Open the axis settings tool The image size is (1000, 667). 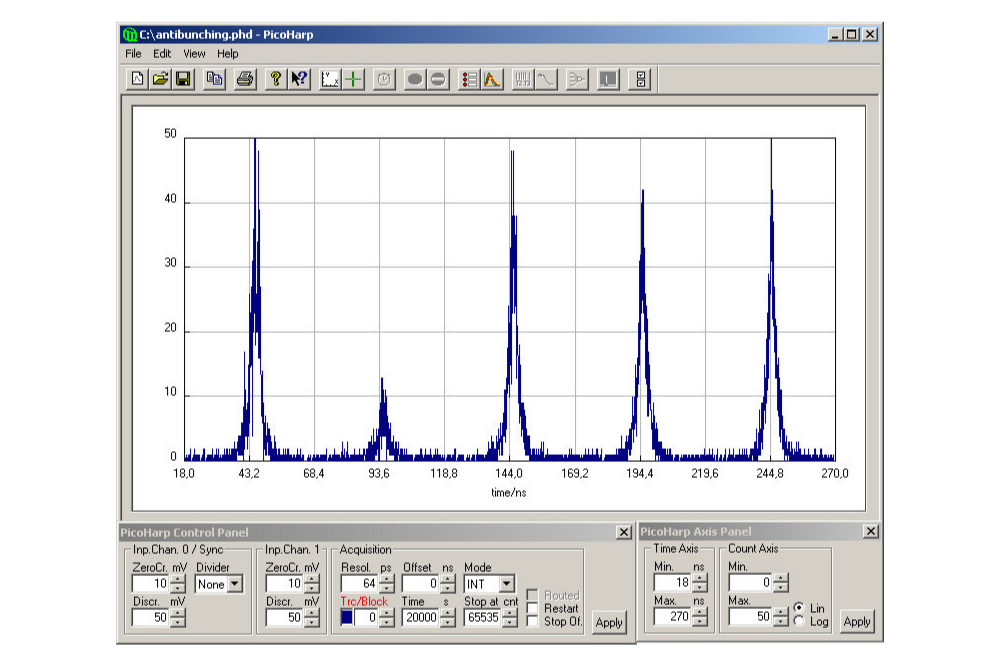pos(330,80)
